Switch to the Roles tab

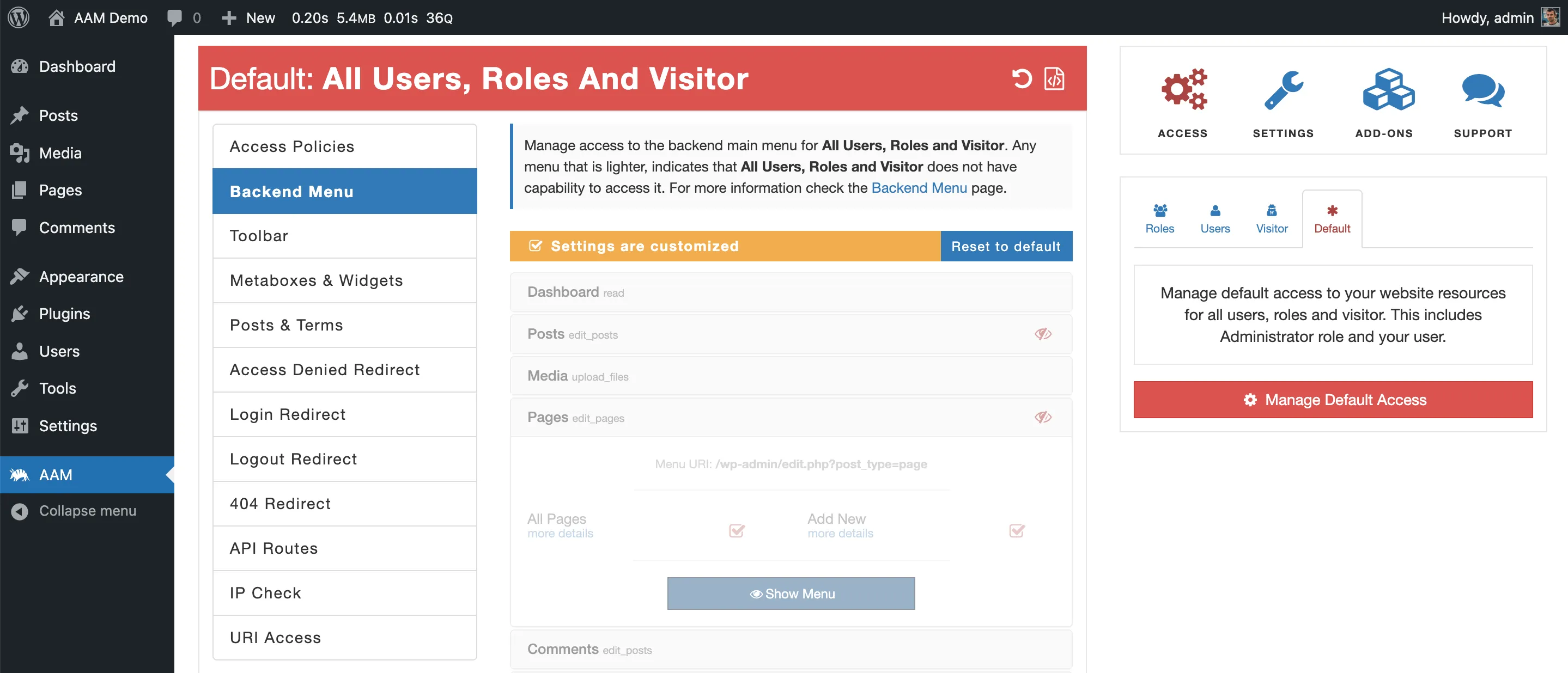(x=1159, y=219)
